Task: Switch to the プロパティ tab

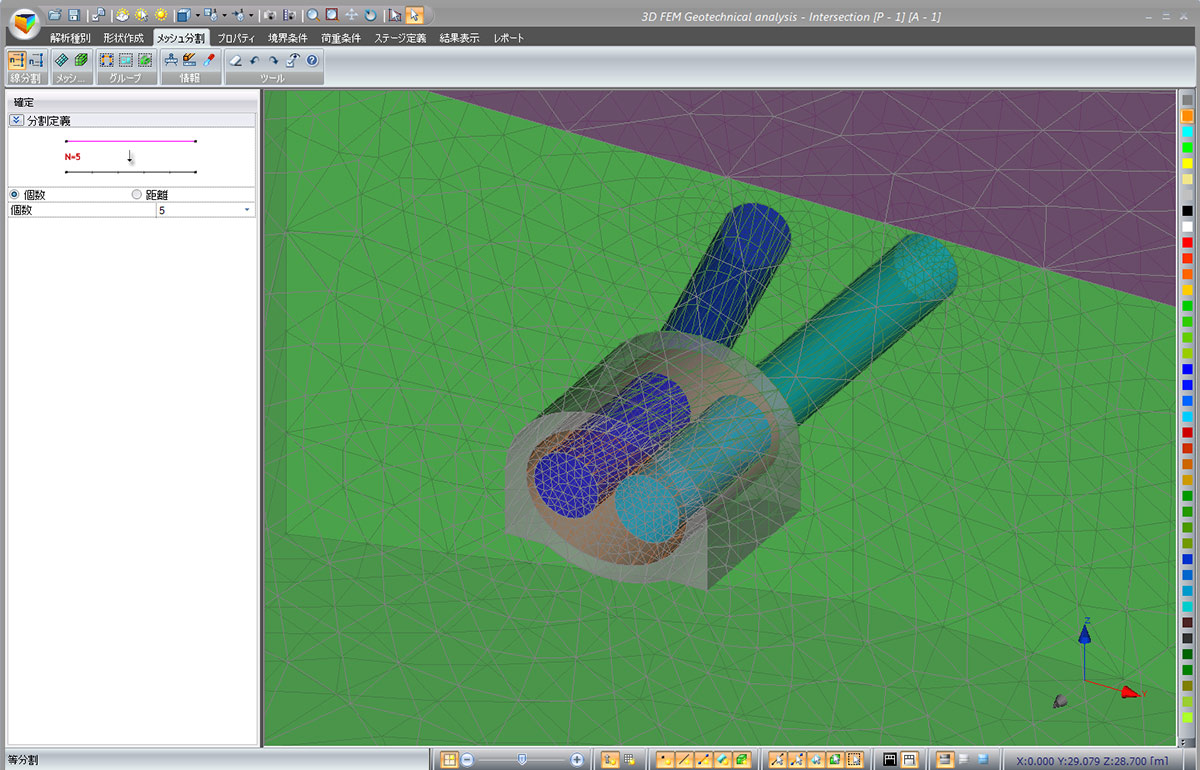Action: pyautogui.click(x=235, y=38)
